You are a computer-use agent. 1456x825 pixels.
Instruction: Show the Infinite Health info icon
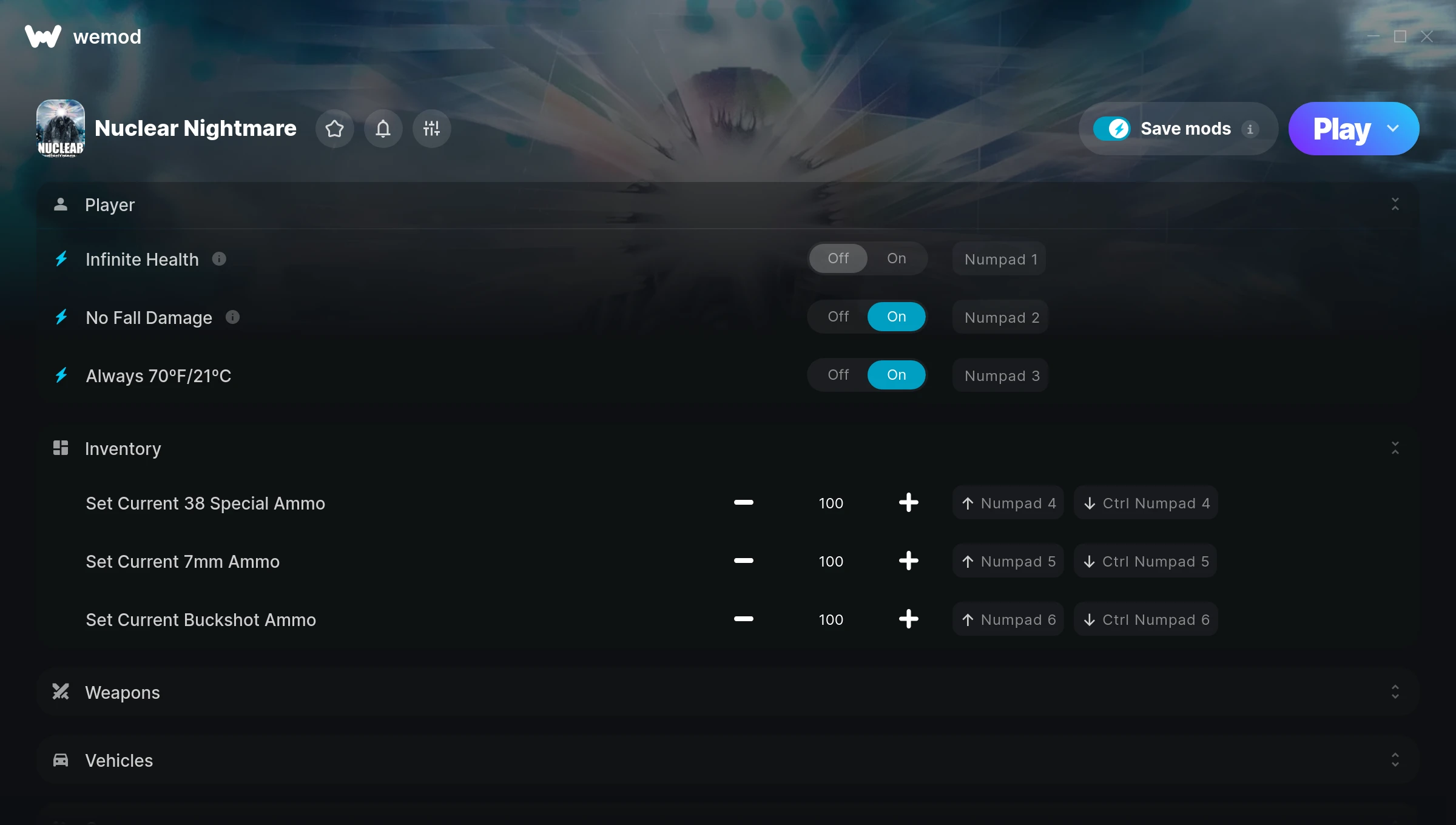click(x=219, y=259)
